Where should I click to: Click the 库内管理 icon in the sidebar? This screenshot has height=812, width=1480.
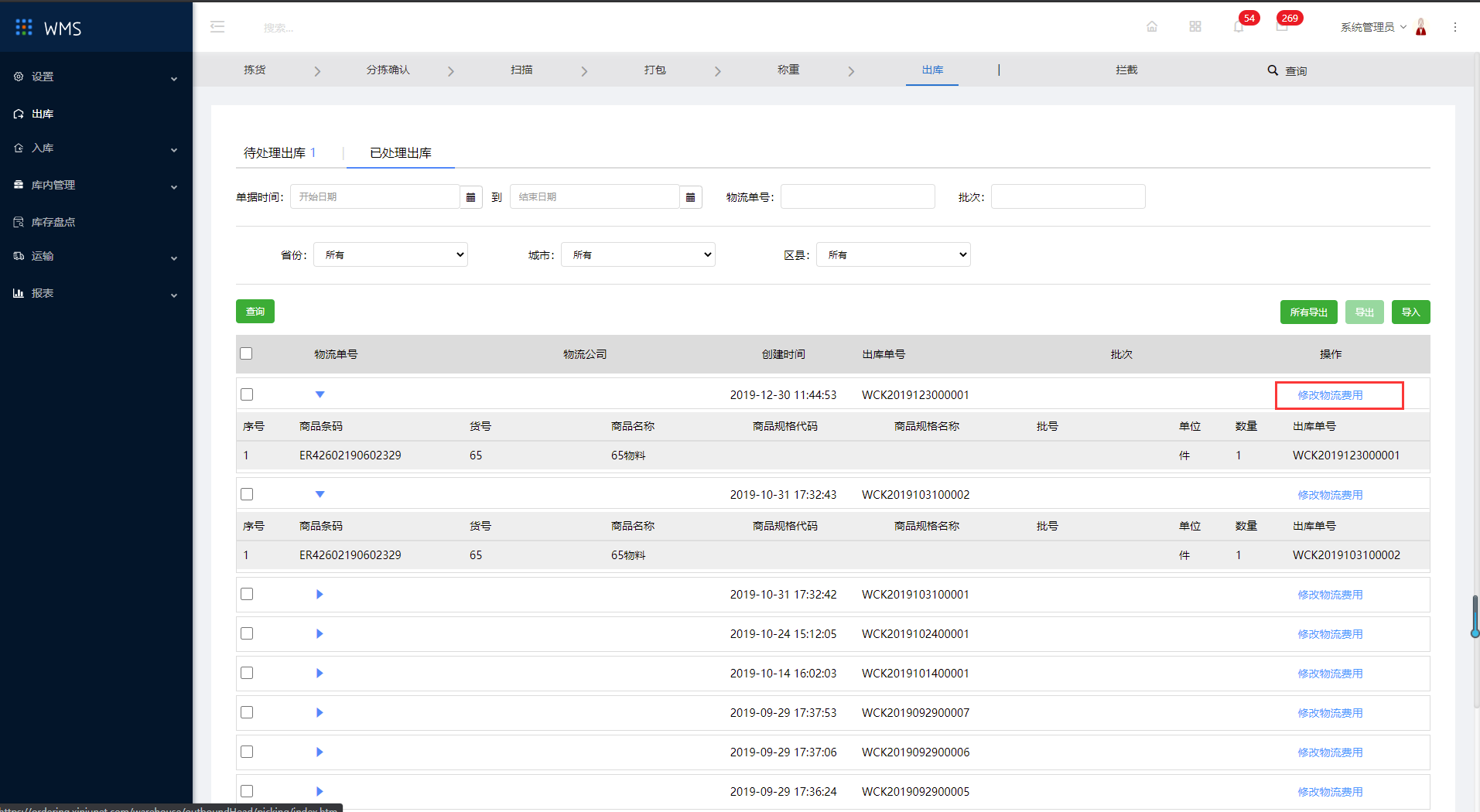[19, 185]
